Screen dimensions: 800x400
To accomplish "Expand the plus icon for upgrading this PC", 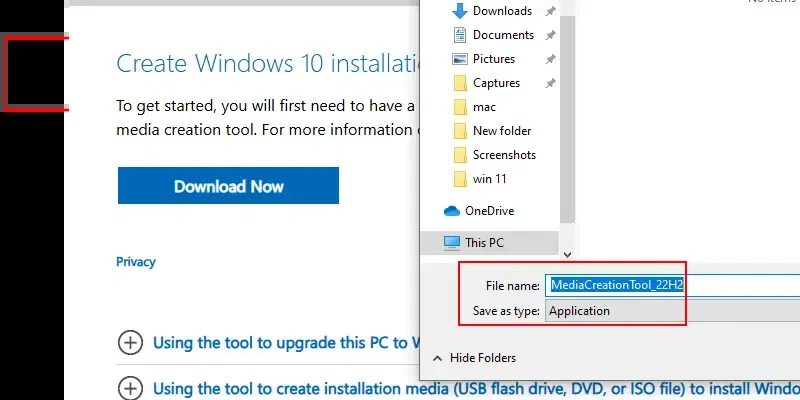I will [130, 343].
